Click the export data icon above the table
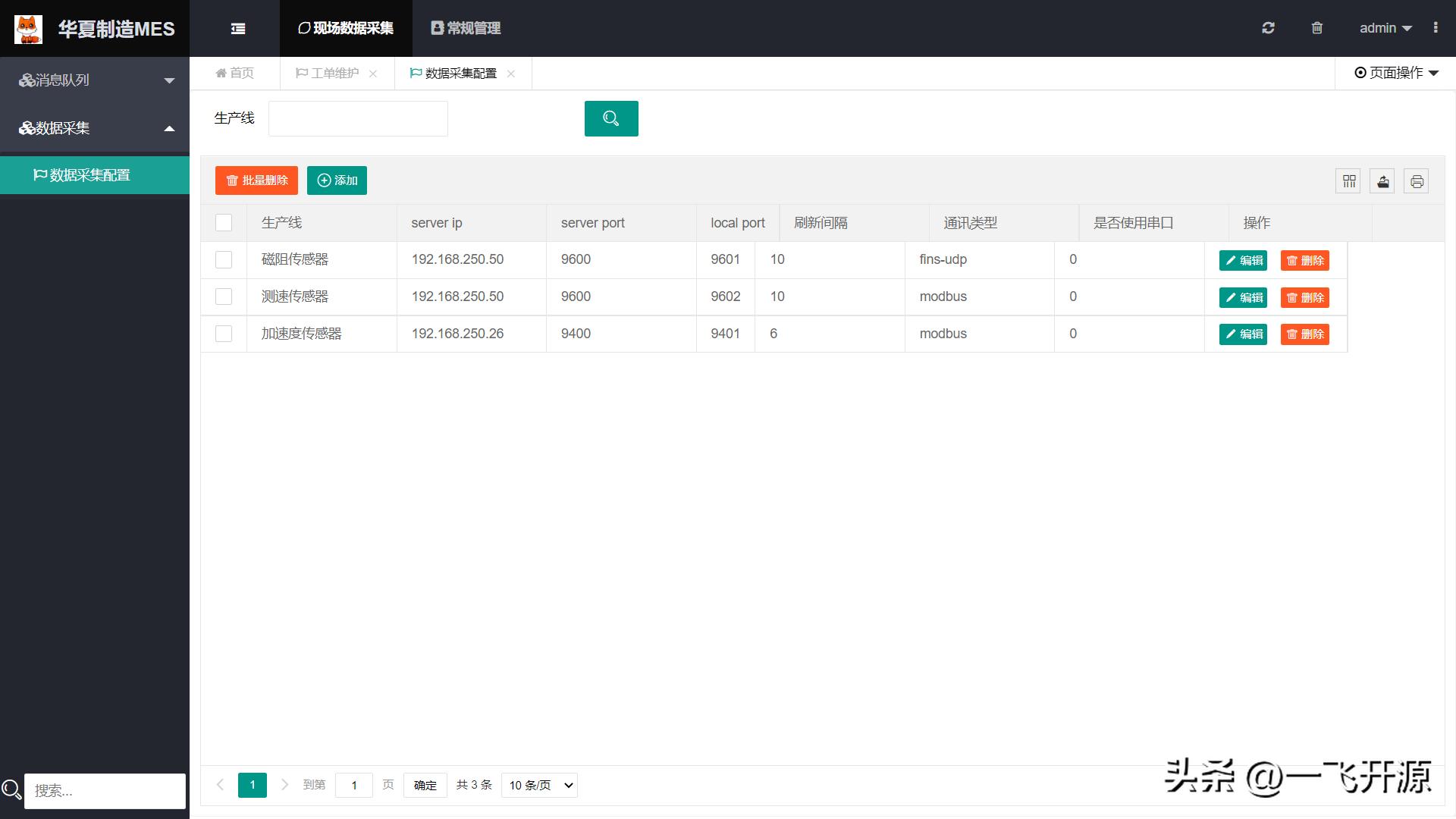Screen dimensions: 1456x819 [1382, 180]
